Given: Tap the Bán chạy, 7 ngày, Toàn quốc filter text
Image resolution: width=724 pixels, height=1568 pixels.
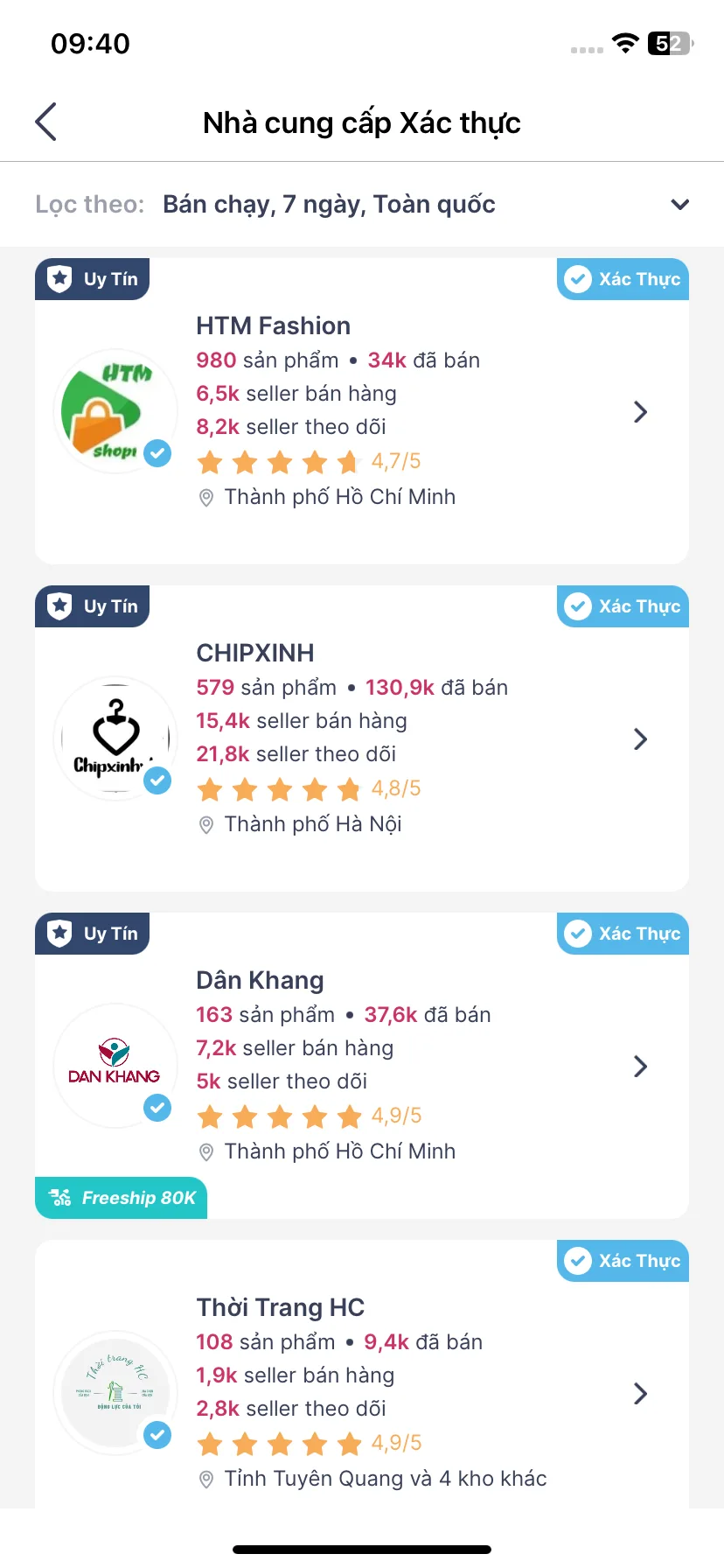Looking at the screenshot, I should click(329, 205).
